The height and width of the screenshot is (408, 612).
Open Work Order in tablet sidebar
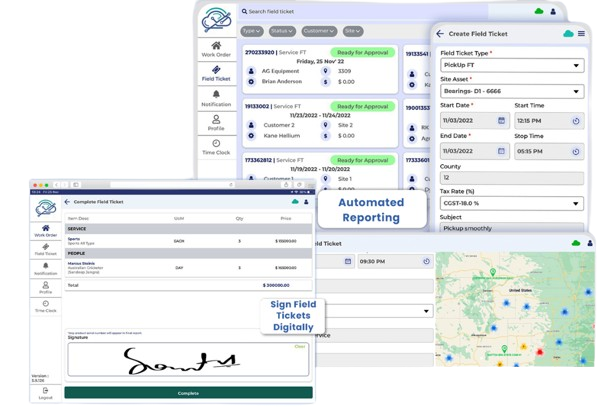pyautogui.click(x=216, y=50)
